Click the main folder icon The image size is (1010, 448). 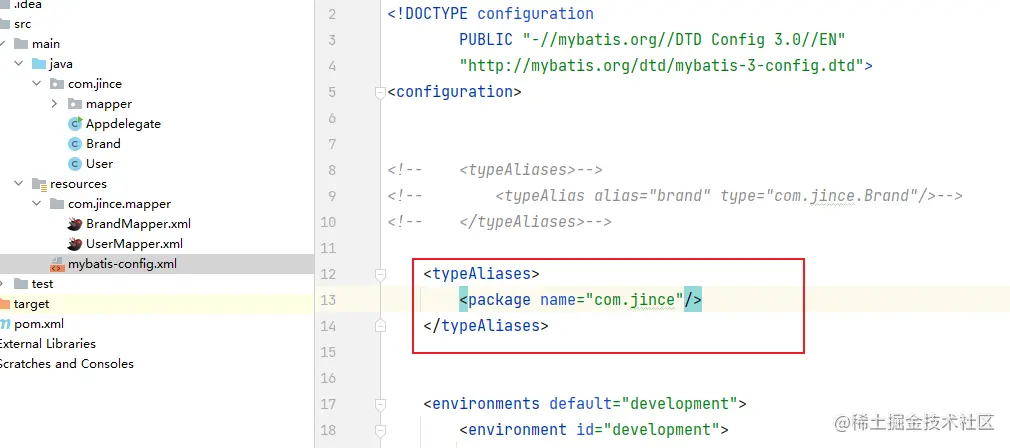tap(21, 44)
